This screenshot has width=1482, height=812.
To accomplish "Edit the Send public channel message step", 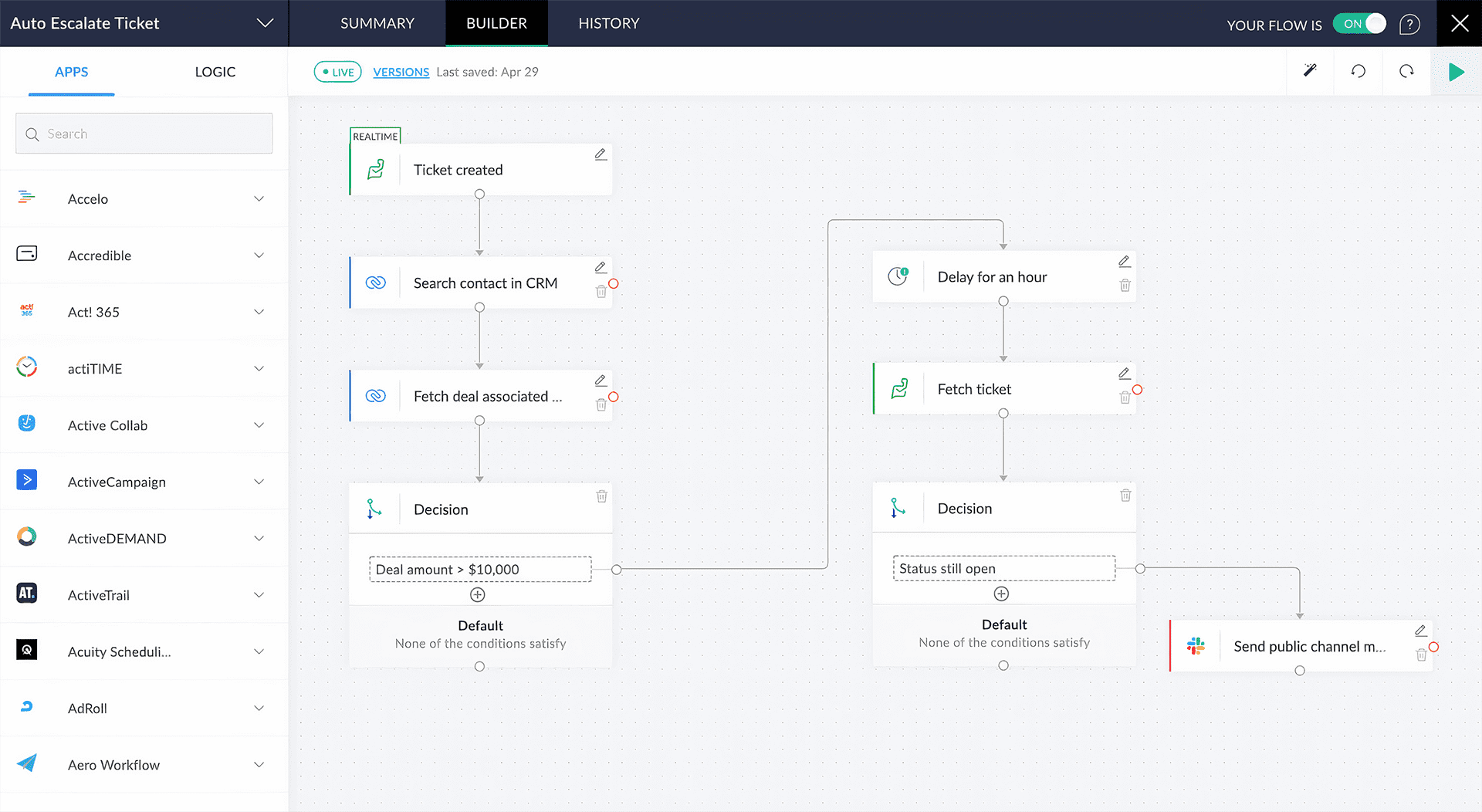I will click(x=1420, y=631).
